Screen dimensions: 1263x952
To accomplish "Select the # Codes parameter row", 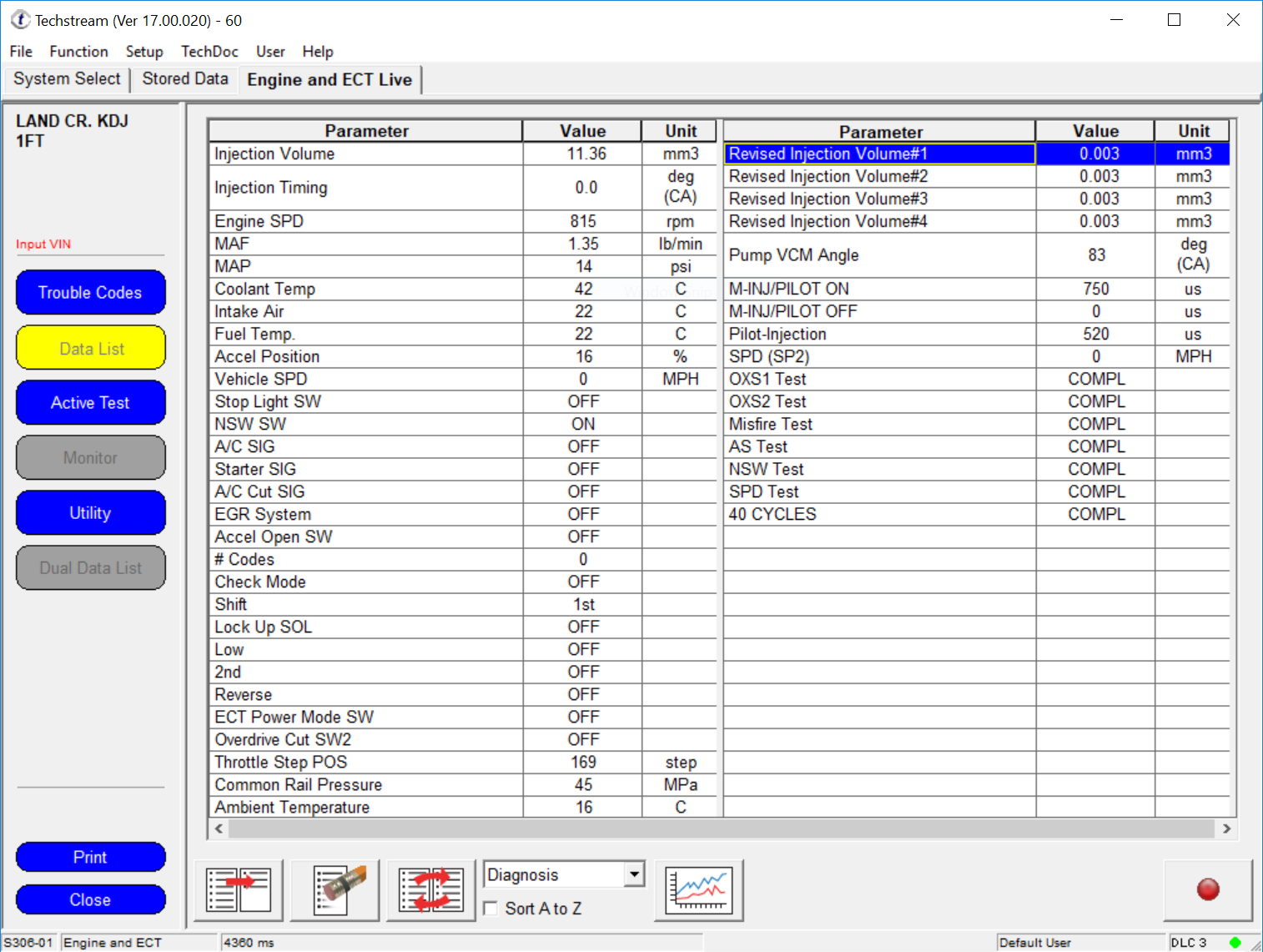I will click(x=462, y=559).
